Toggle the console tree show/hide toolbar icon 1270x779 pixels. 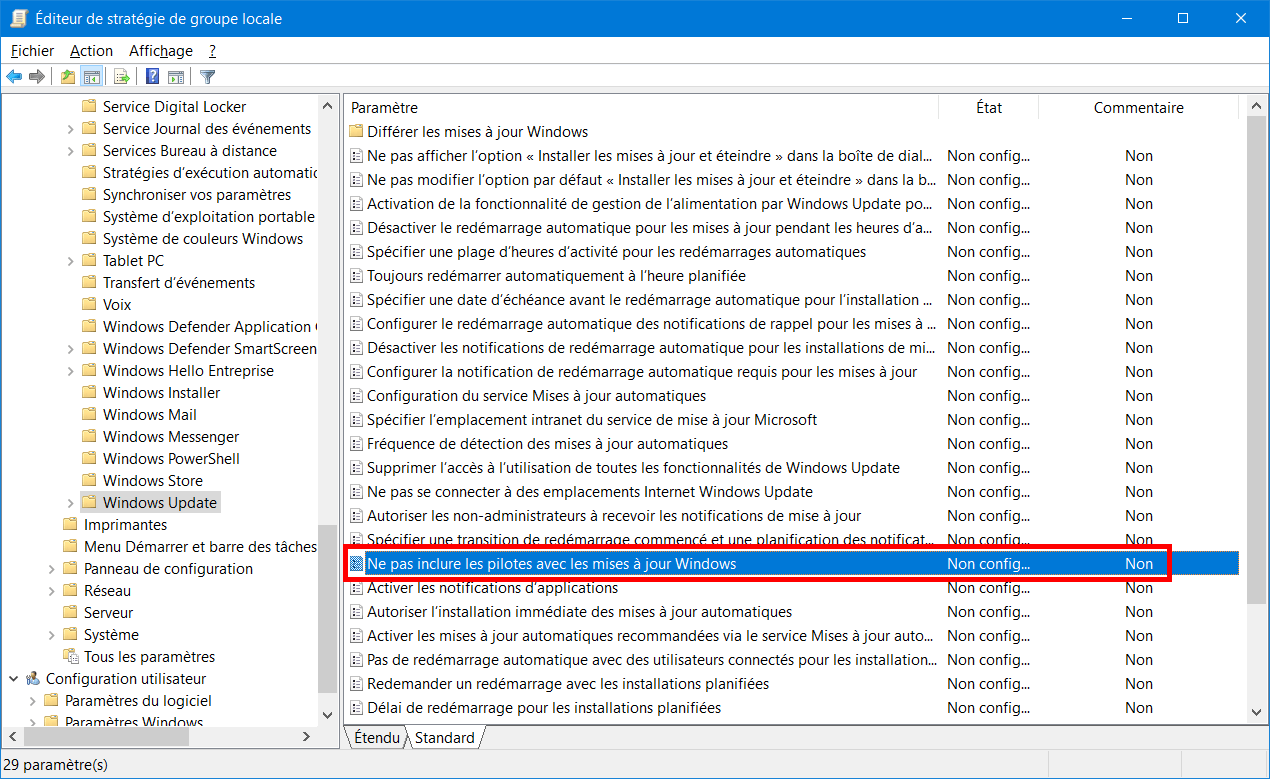coord(92,77)
